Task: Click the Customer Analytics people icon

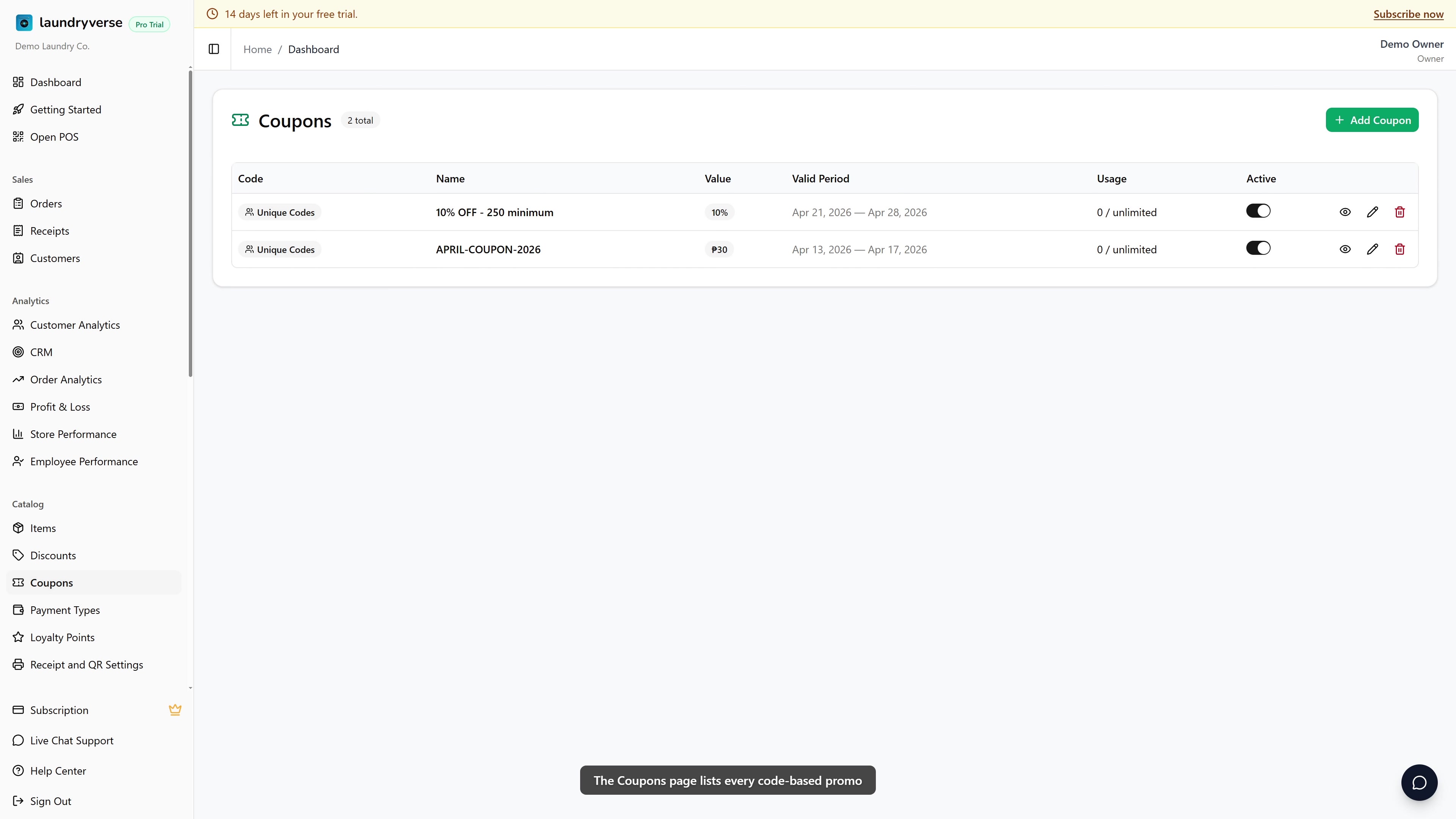Action: coord(18,325)
